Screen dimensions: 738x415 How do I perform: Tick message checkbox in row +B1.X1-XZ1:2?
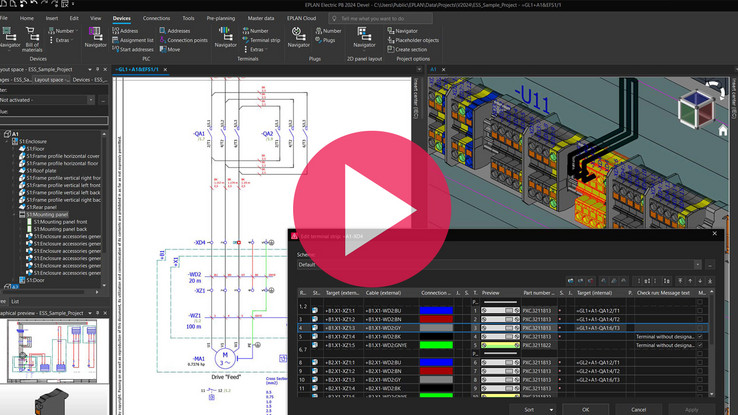click(700, 319)
